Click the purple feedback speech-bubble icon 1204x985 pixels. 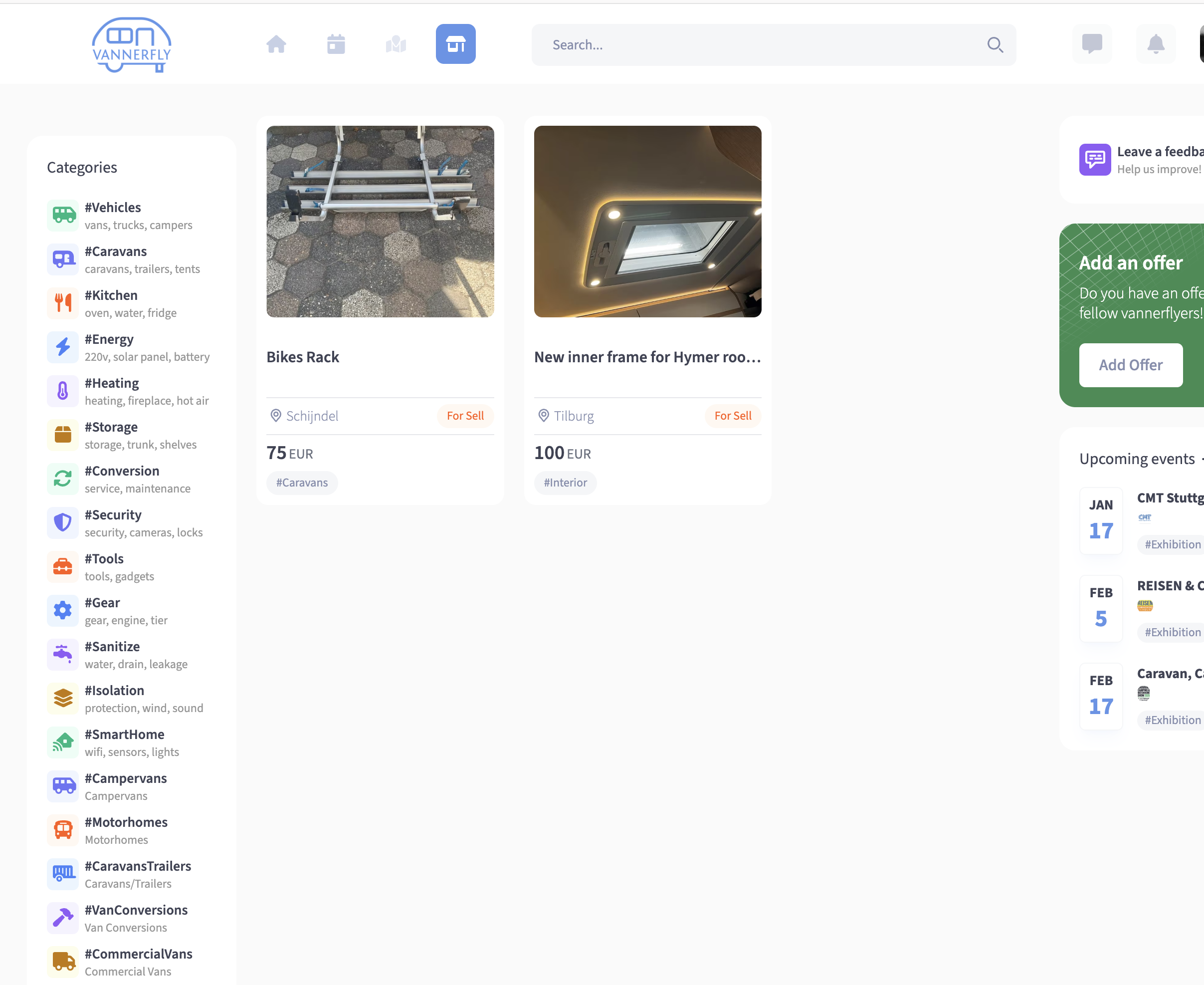1096,160
